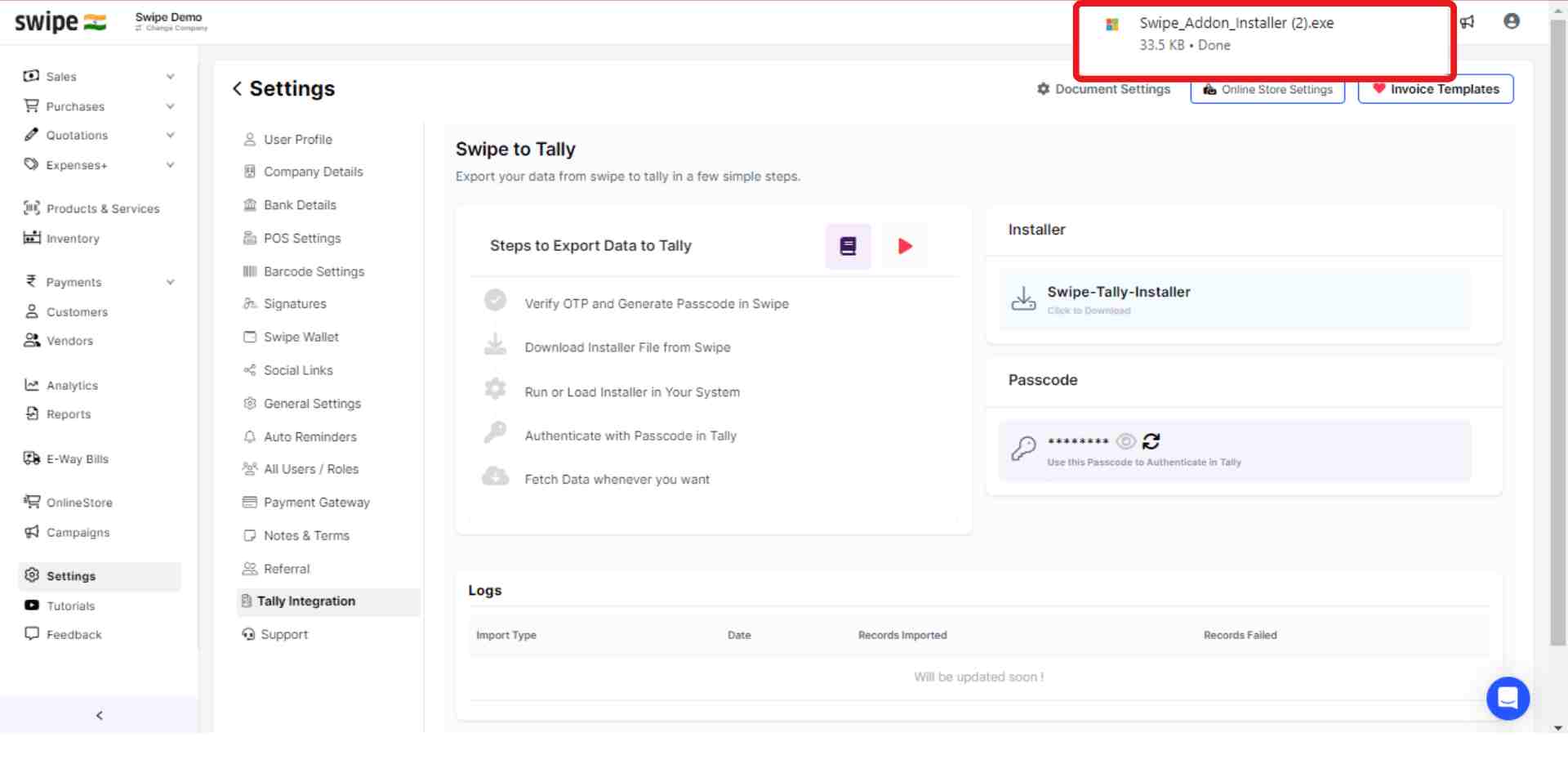The image size is (1568, 760).
Task: Expand the Expenses+ menu chevron
Action: click(x=170, y=165)
